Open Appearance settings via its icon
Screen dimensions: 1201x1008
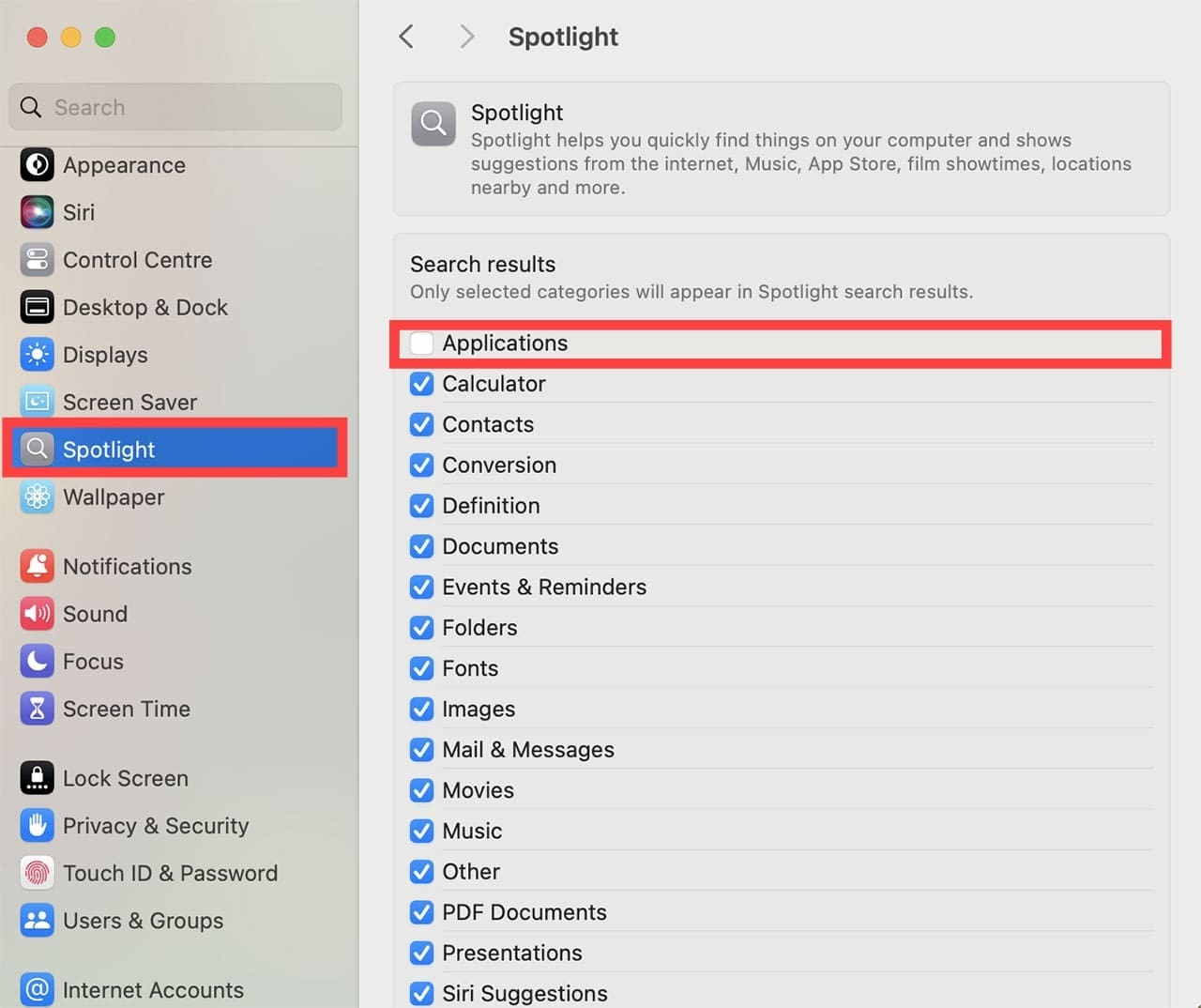(38, 165)
